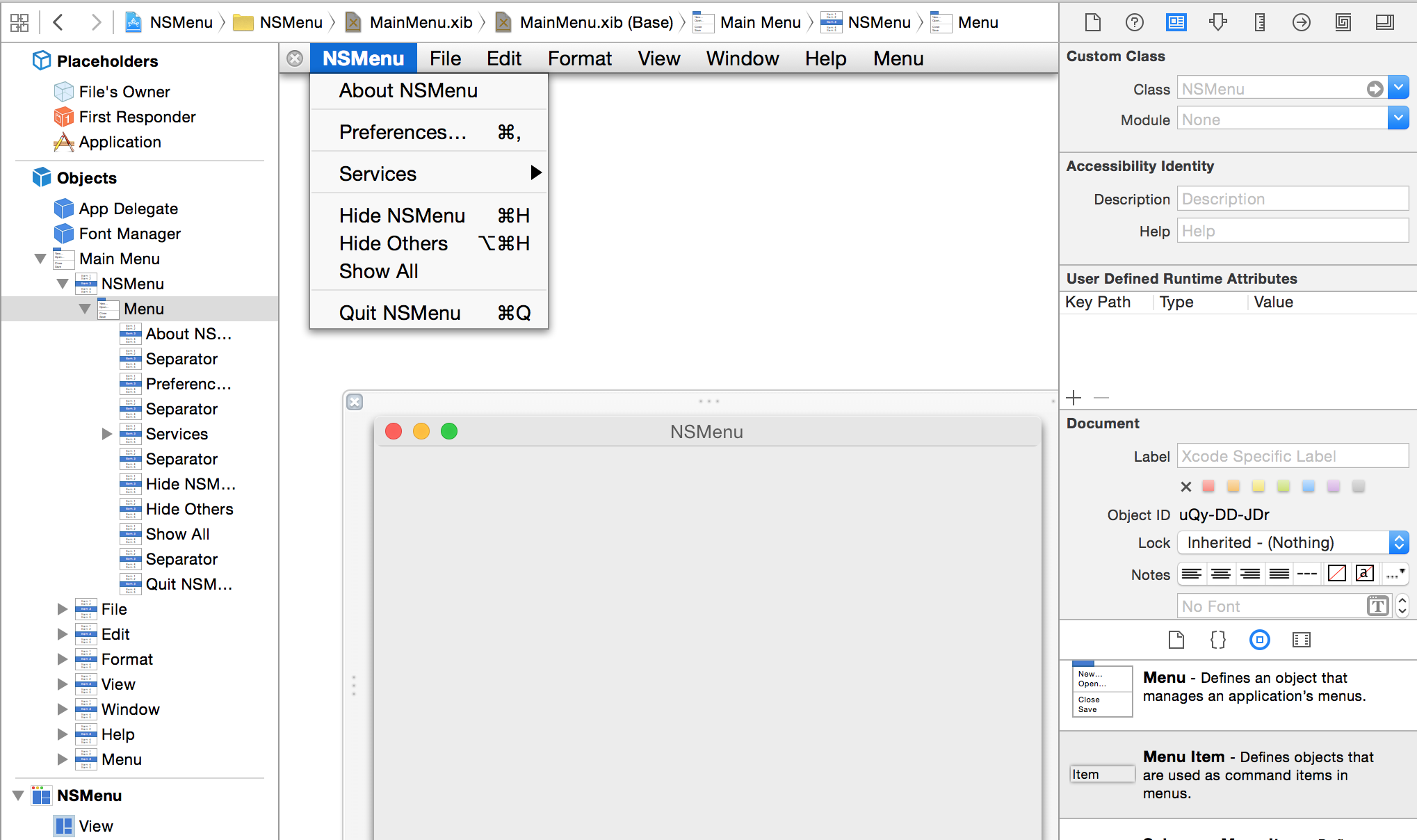Open the related items grid icon
This screenshot has width=1417, height=840.
[x=19, y=22]
